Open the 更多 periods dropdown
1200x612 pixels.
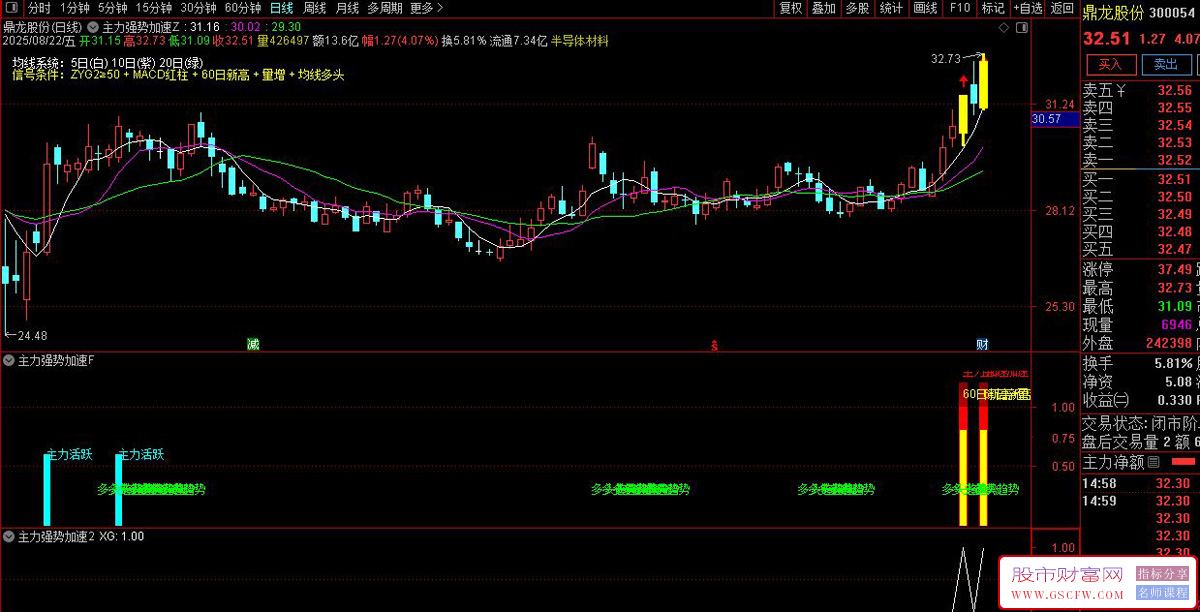coord(427,8)
